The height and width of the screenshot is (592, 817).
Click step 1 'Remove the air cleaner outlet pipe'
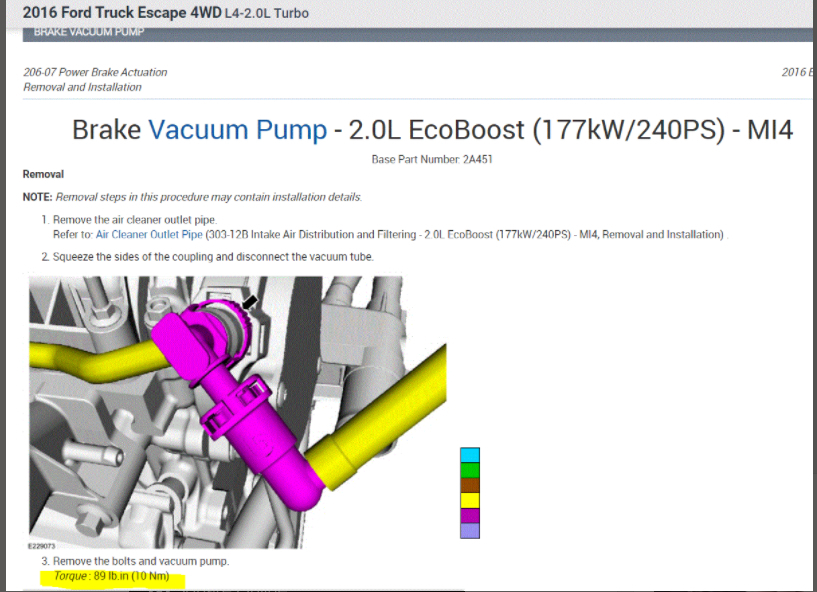tap(135, 219)
